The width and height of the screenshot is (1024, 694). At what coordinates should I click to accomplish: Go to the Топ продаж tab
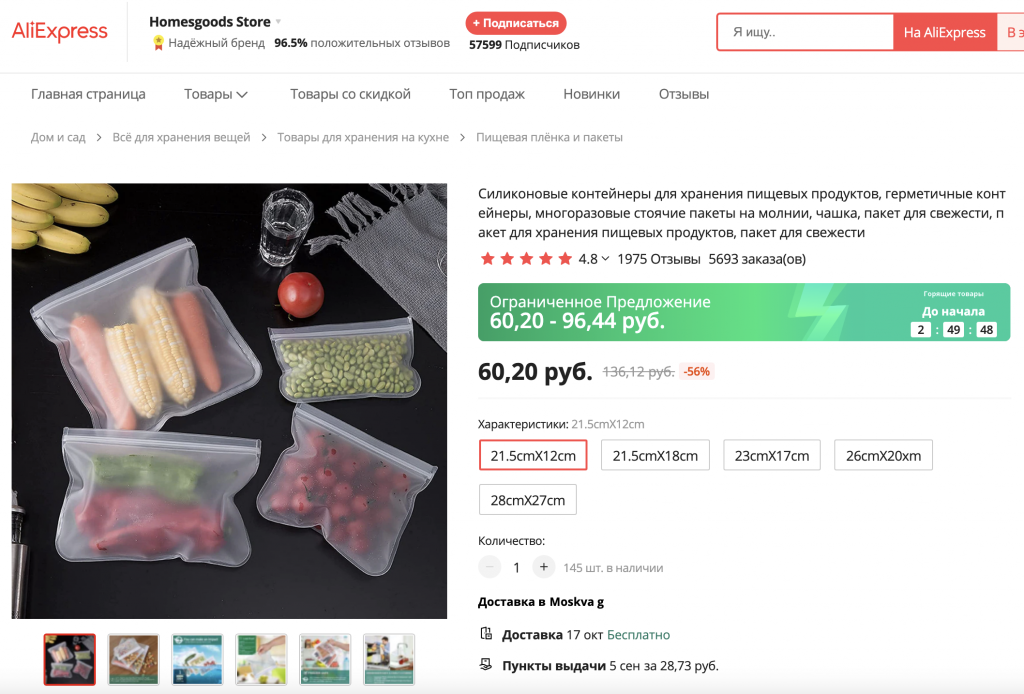point(487,94)
